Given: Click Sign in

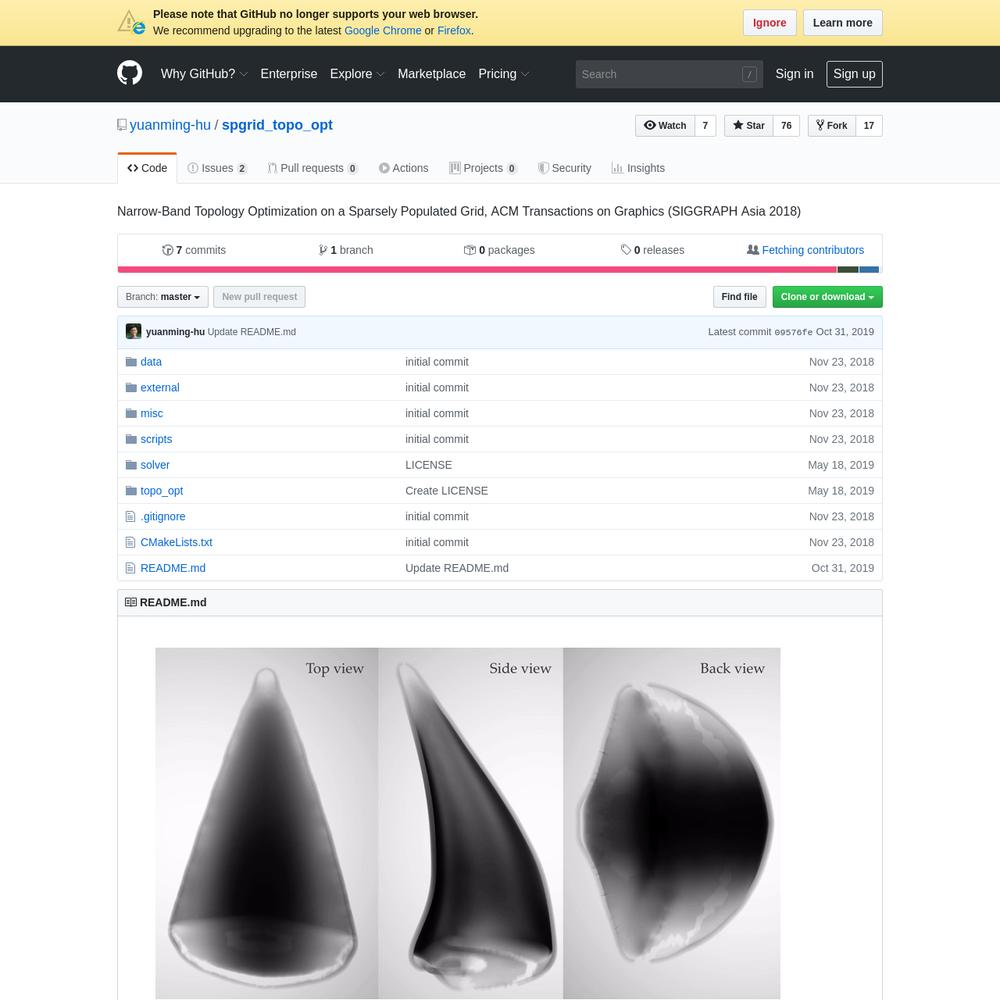Looking at the screenshot, I should point(794,73).
